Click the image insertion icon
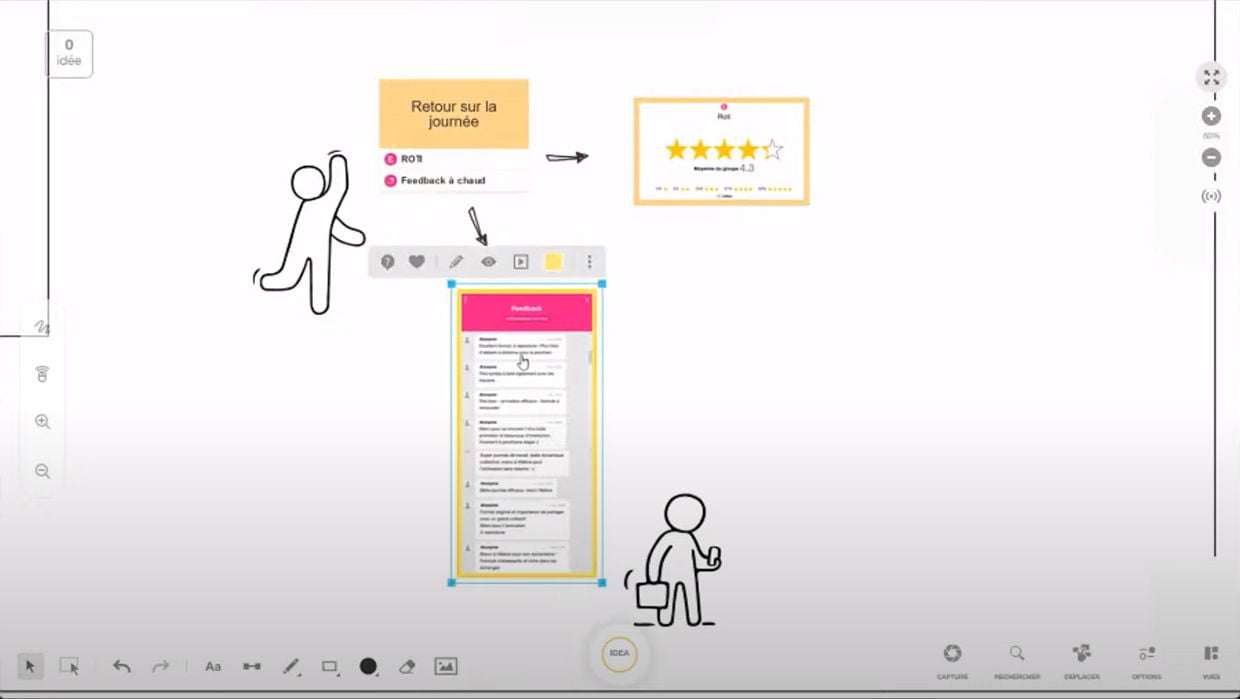This screenshot has width=1240, height=699. coord(445,666)
